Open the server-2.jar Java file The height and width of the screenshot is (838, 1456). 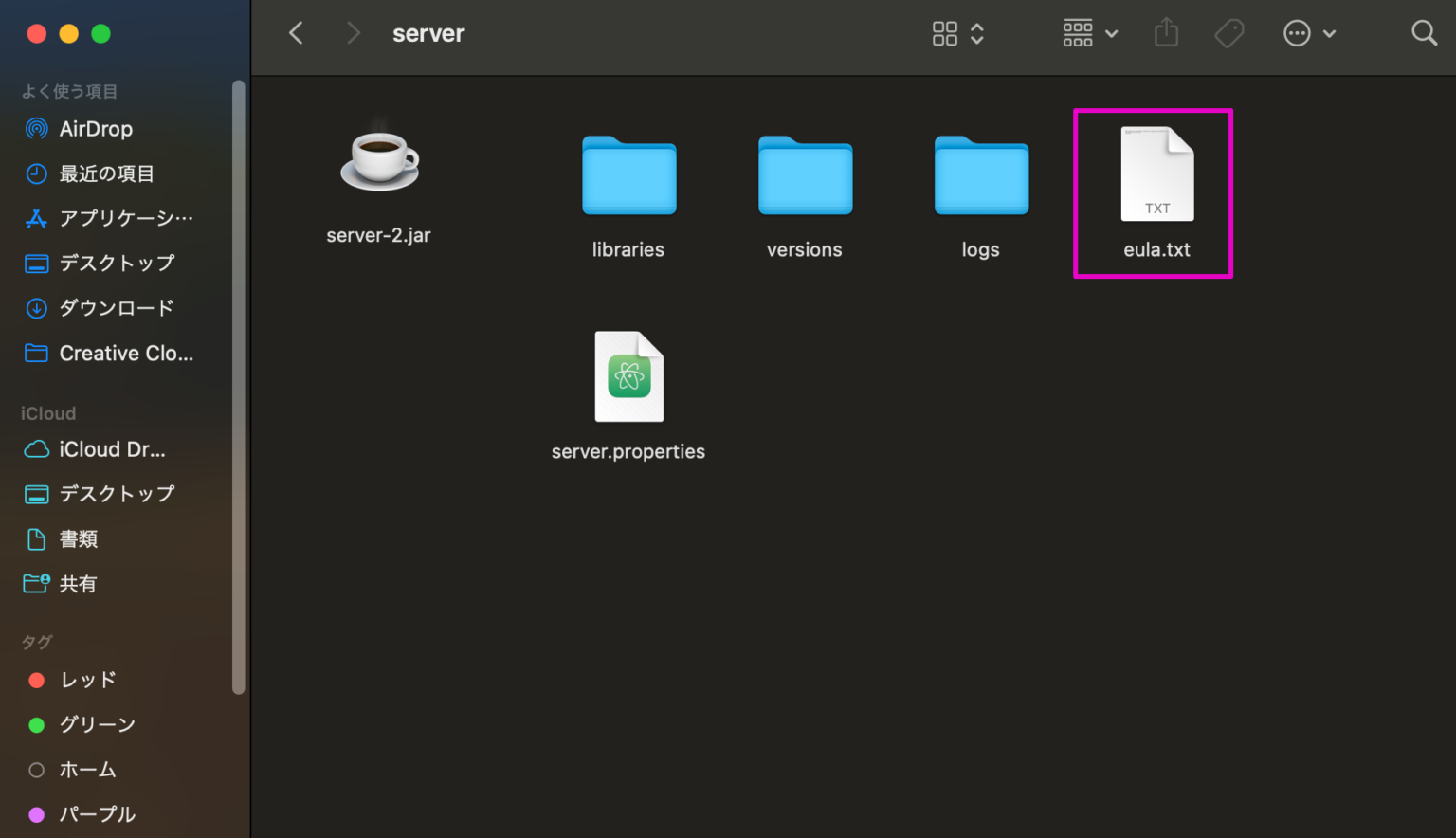(x=379, y=161)
